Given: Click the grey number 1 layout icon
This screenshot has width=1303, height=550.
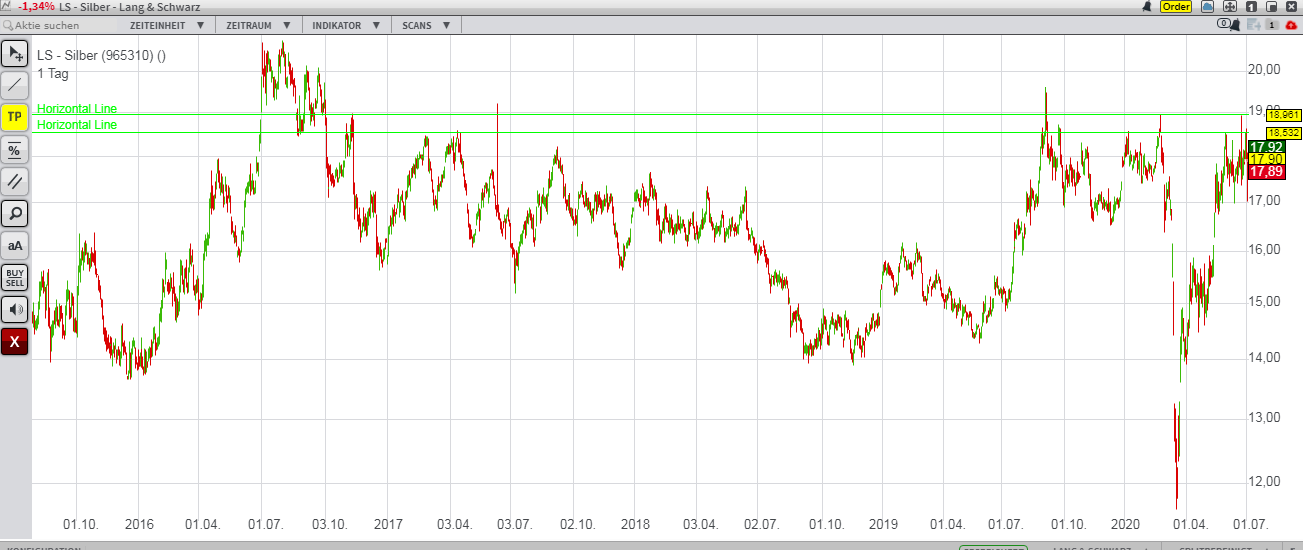Looking at the screenshot, I should pos(1272,24).
